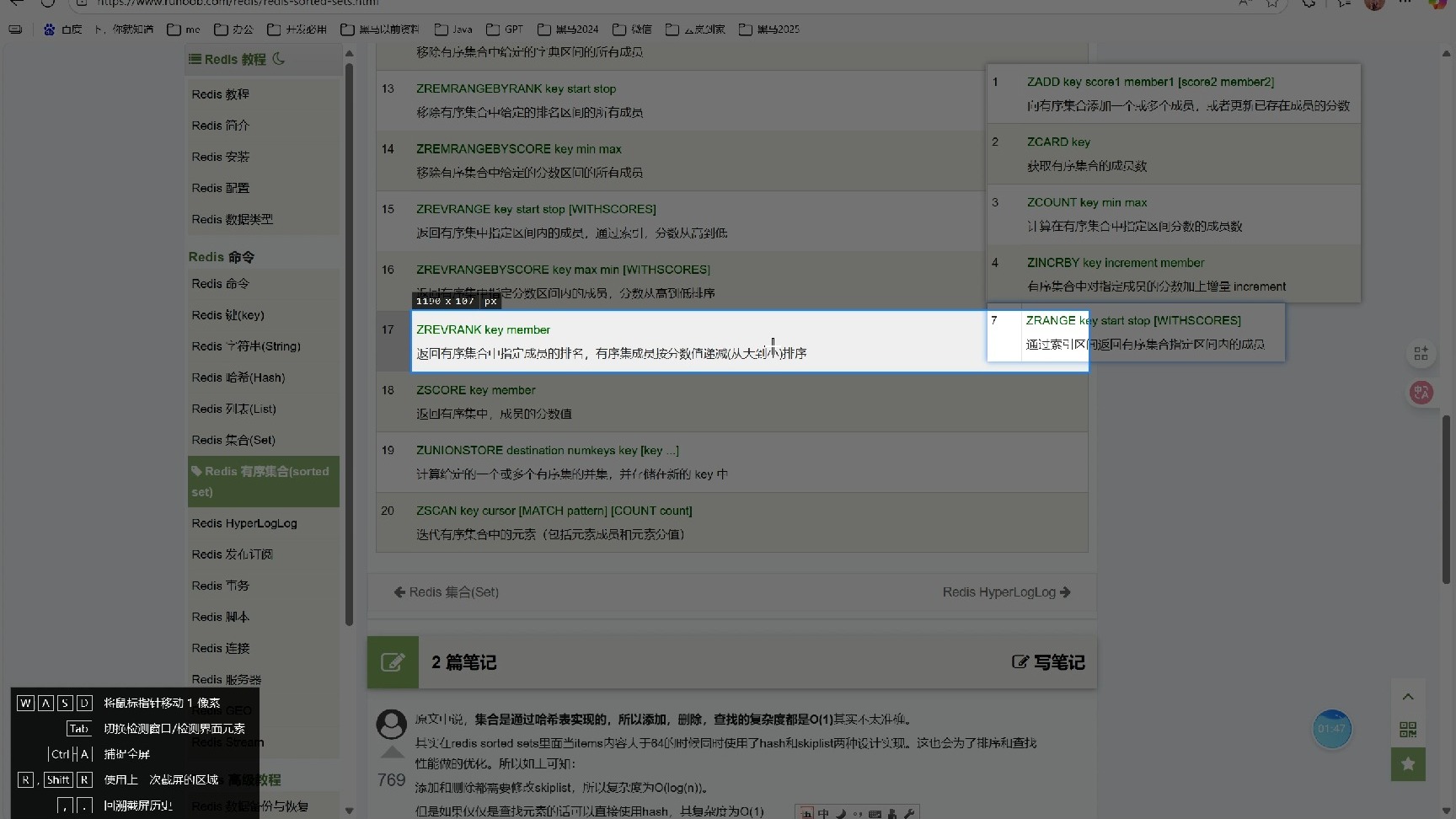1456x819 pixels.
Task: Click ZUNIONSTORE destination numkeys command
Action: coord(547,450)
